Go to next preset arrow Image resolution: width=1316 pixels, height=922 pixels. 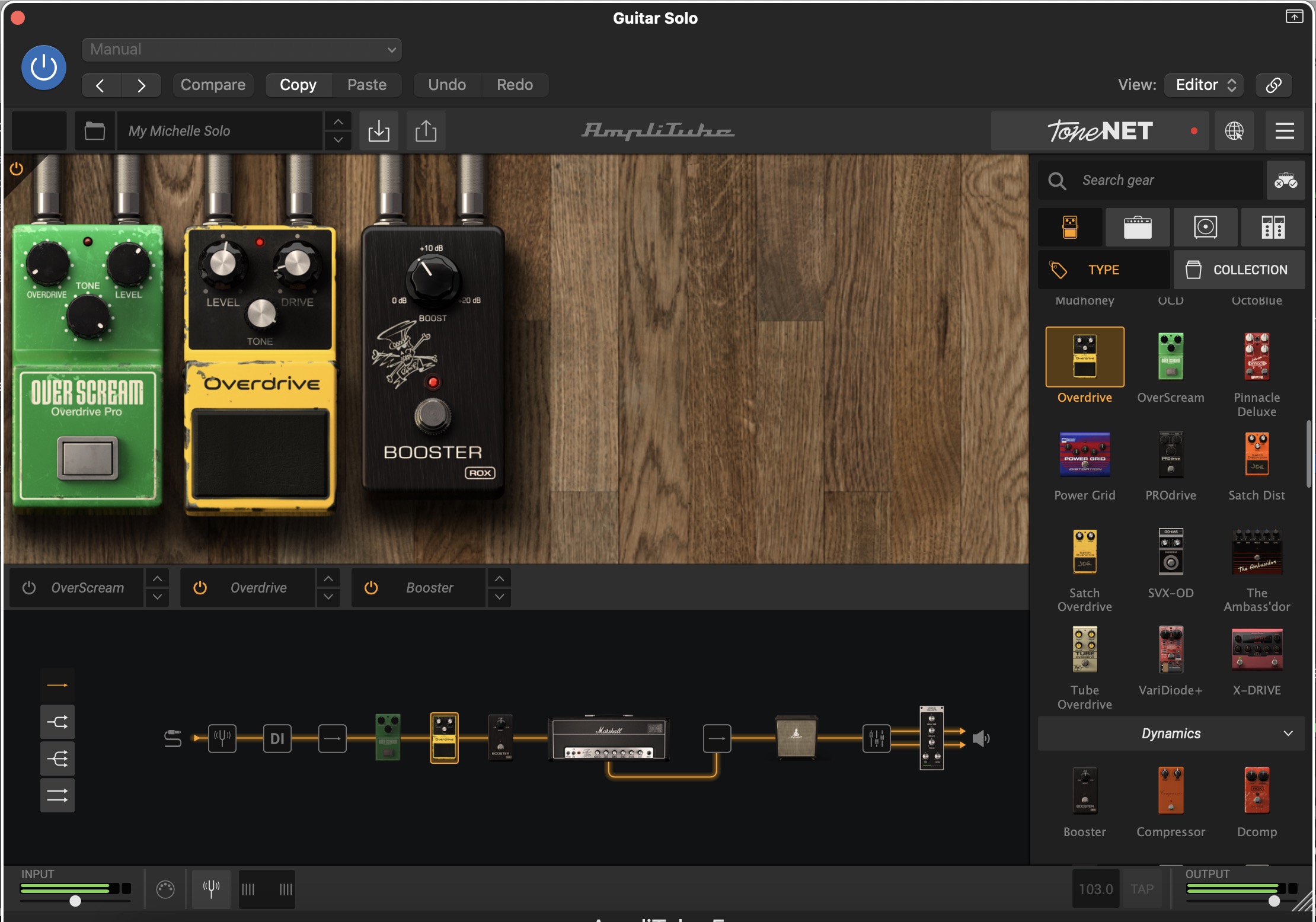point(141,85)
